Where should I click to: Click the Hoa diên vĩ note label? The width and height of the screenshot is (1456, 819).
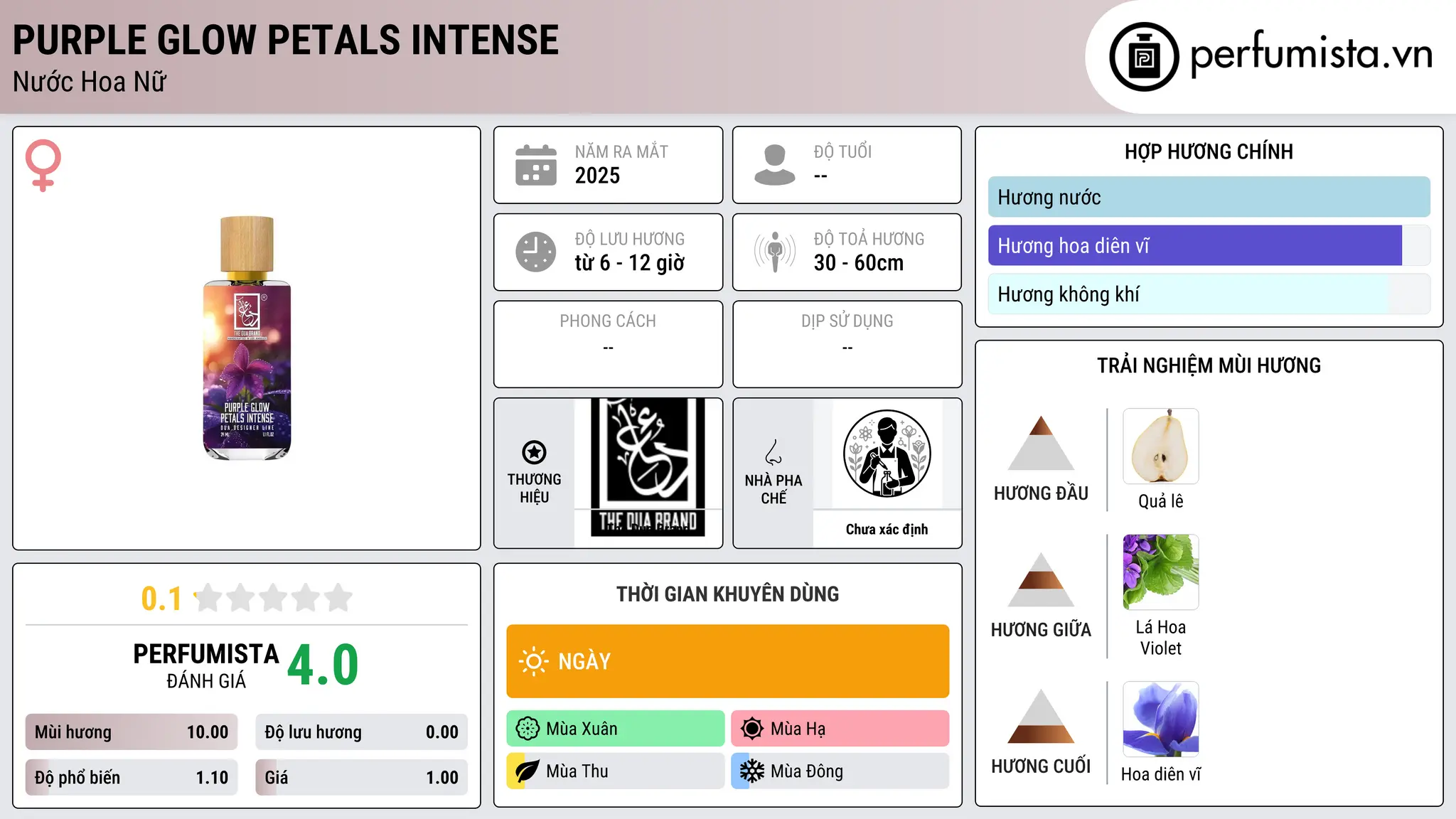[x=1161, y=774]
